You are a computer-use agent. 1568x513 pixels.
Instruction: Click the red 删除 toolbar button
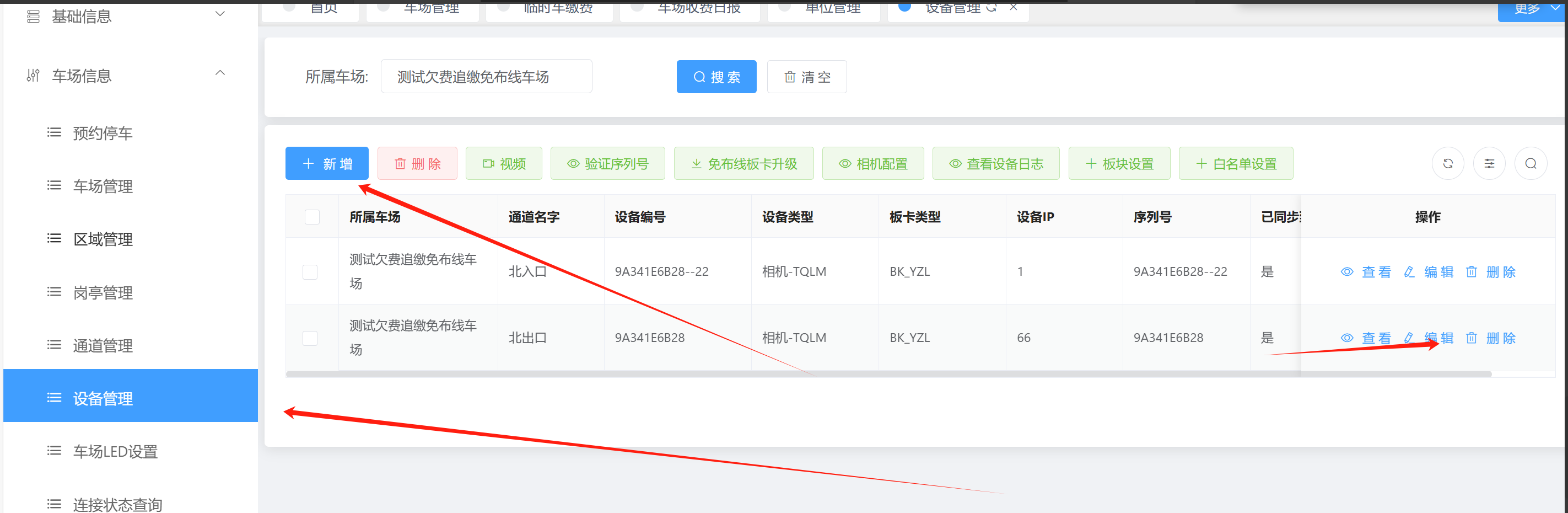click(x=417, y=163)
